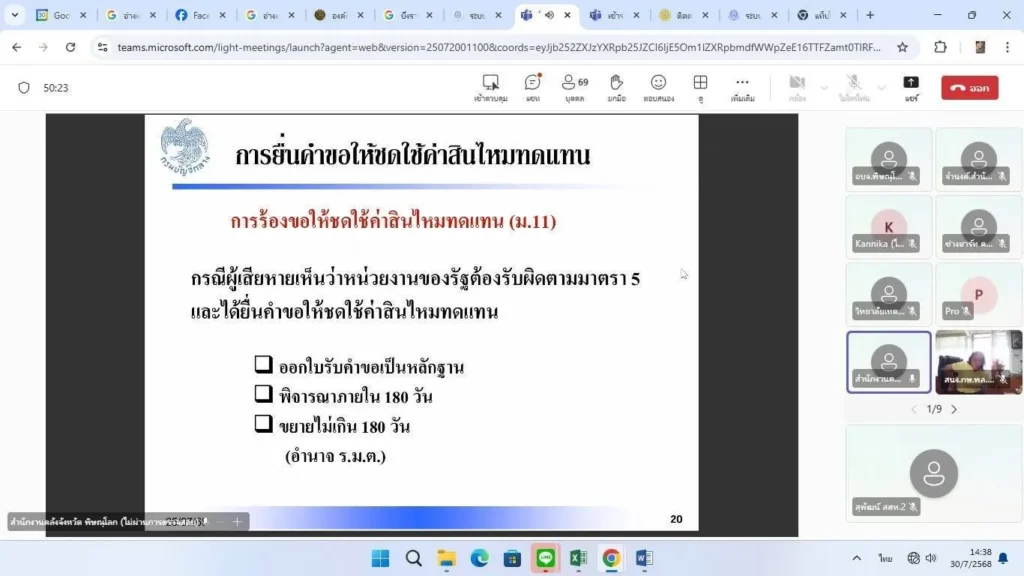This screenshot has height=576, width=1024.
Task: Close the Facebook tab
Action: 222,15
